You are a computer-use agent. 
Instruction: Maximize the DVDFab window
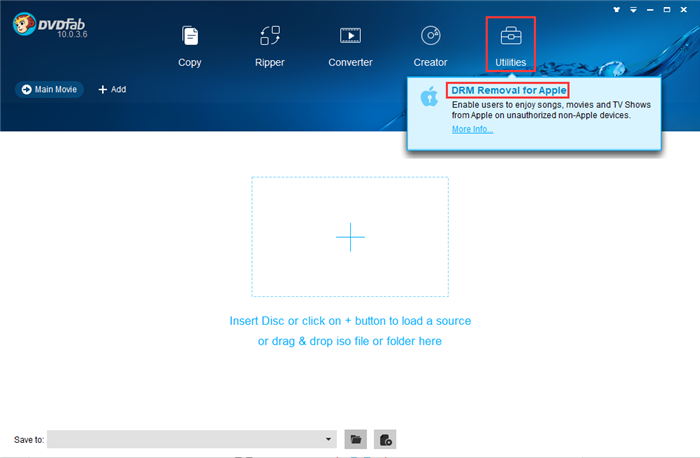tap(667, 9)
